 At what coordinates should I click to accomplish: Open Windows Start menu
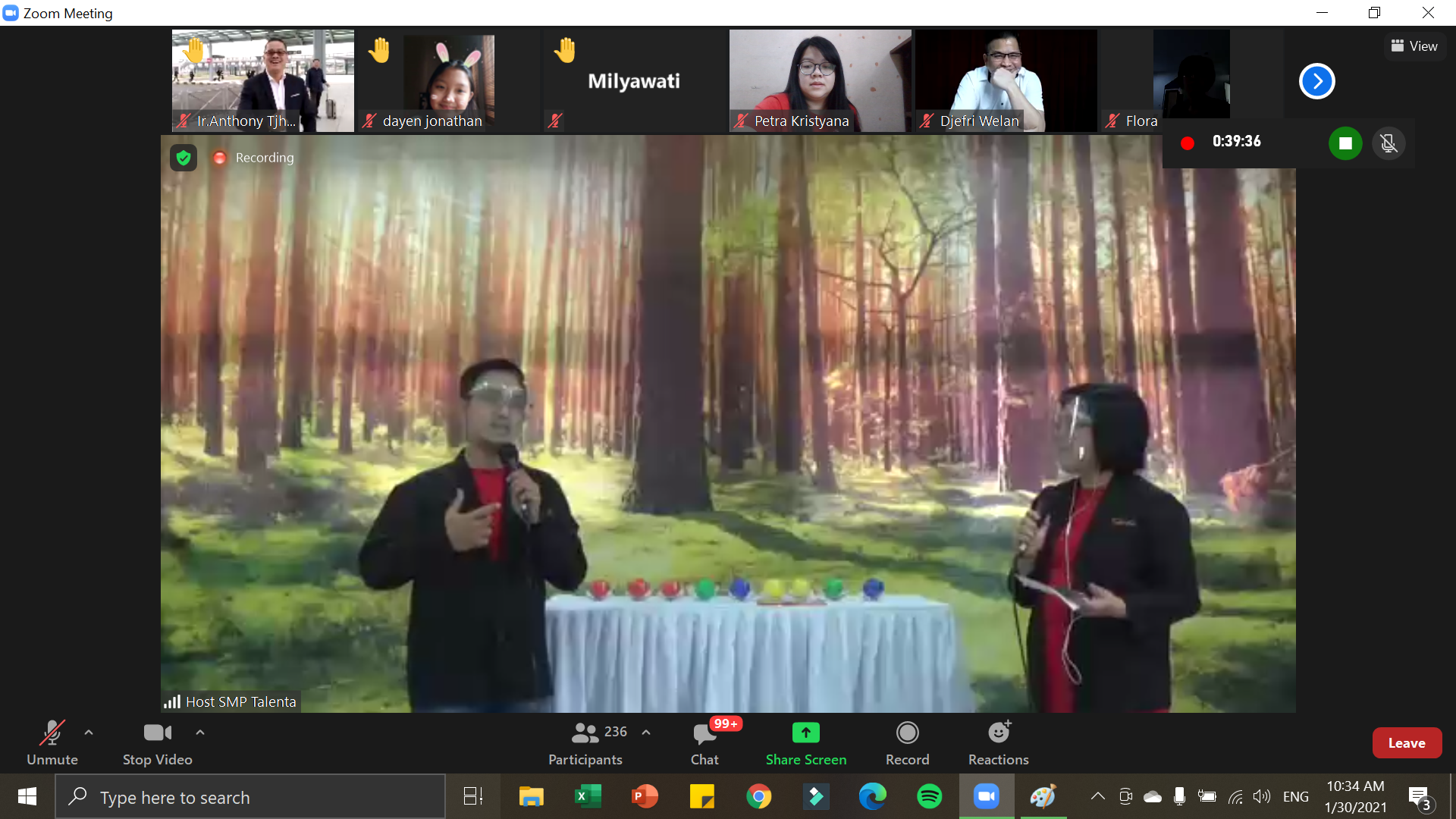click(27, 796)
